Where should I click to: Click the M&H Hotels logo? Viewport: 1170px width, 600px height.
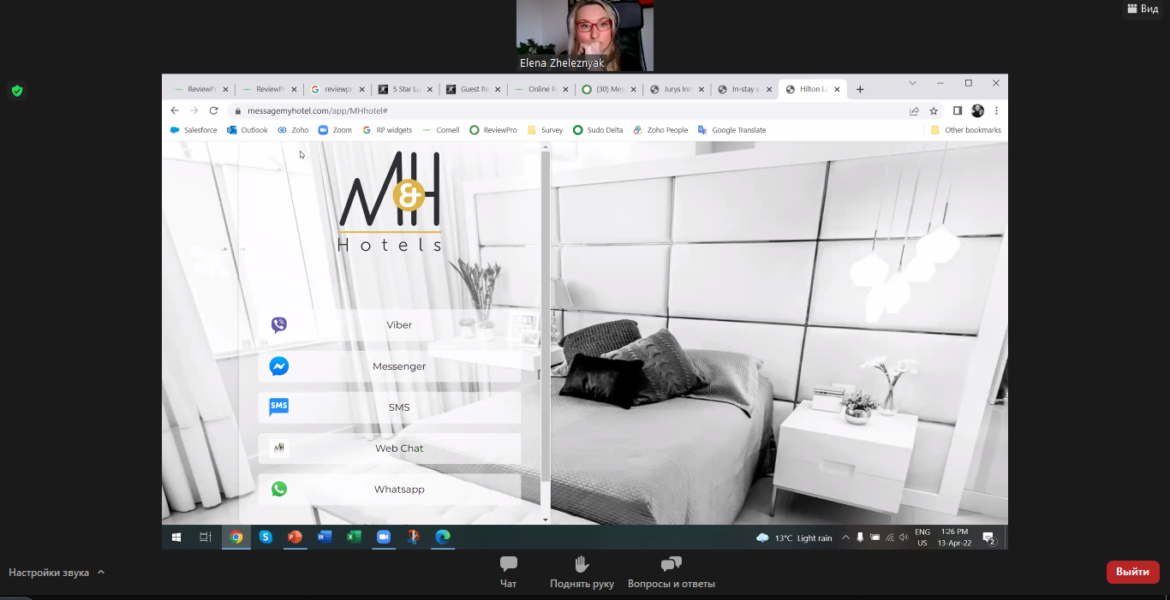390,201
